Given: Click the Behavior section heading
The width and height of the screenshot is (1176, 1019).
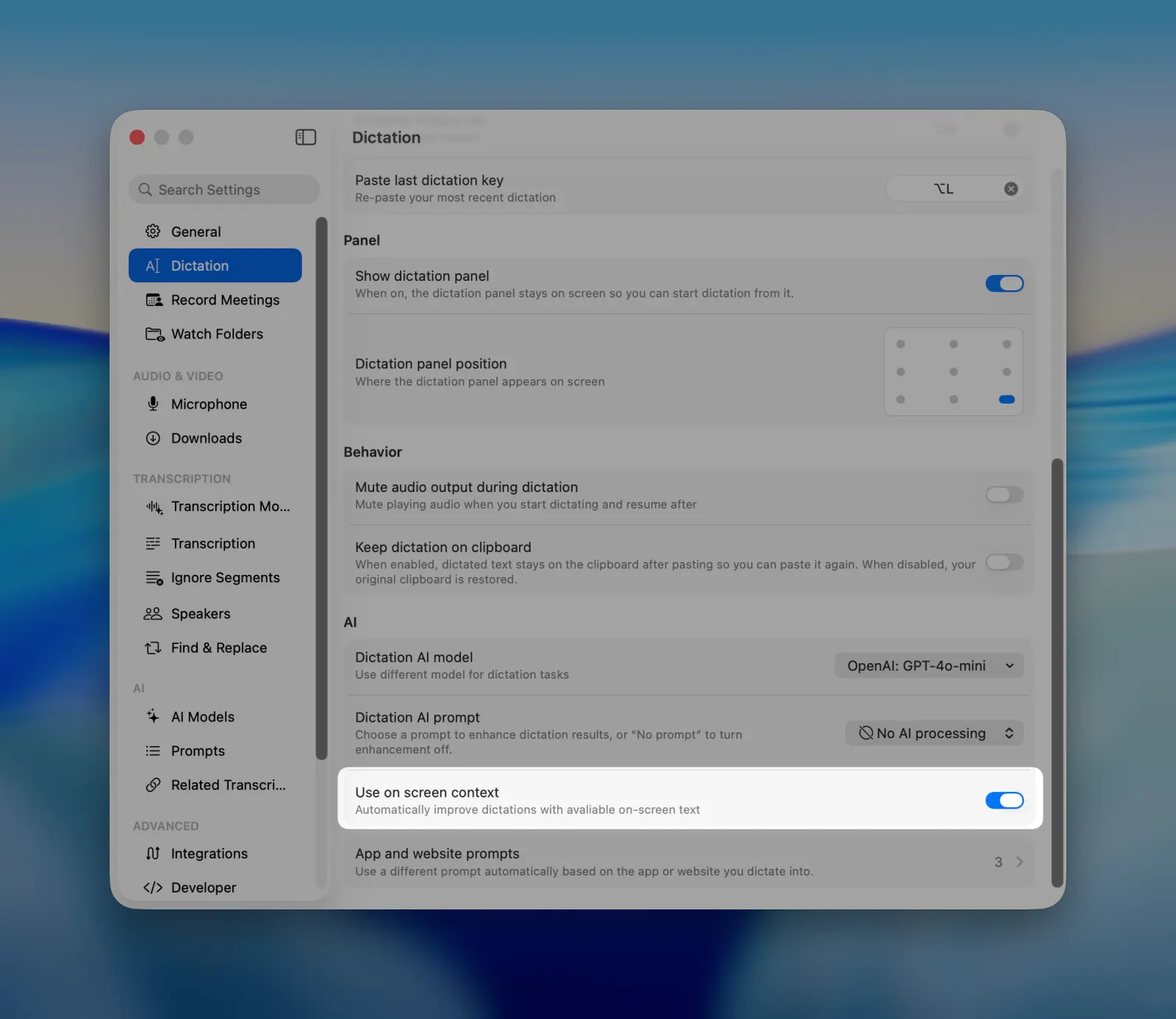Looking at the screenshot, I should 373,452.
